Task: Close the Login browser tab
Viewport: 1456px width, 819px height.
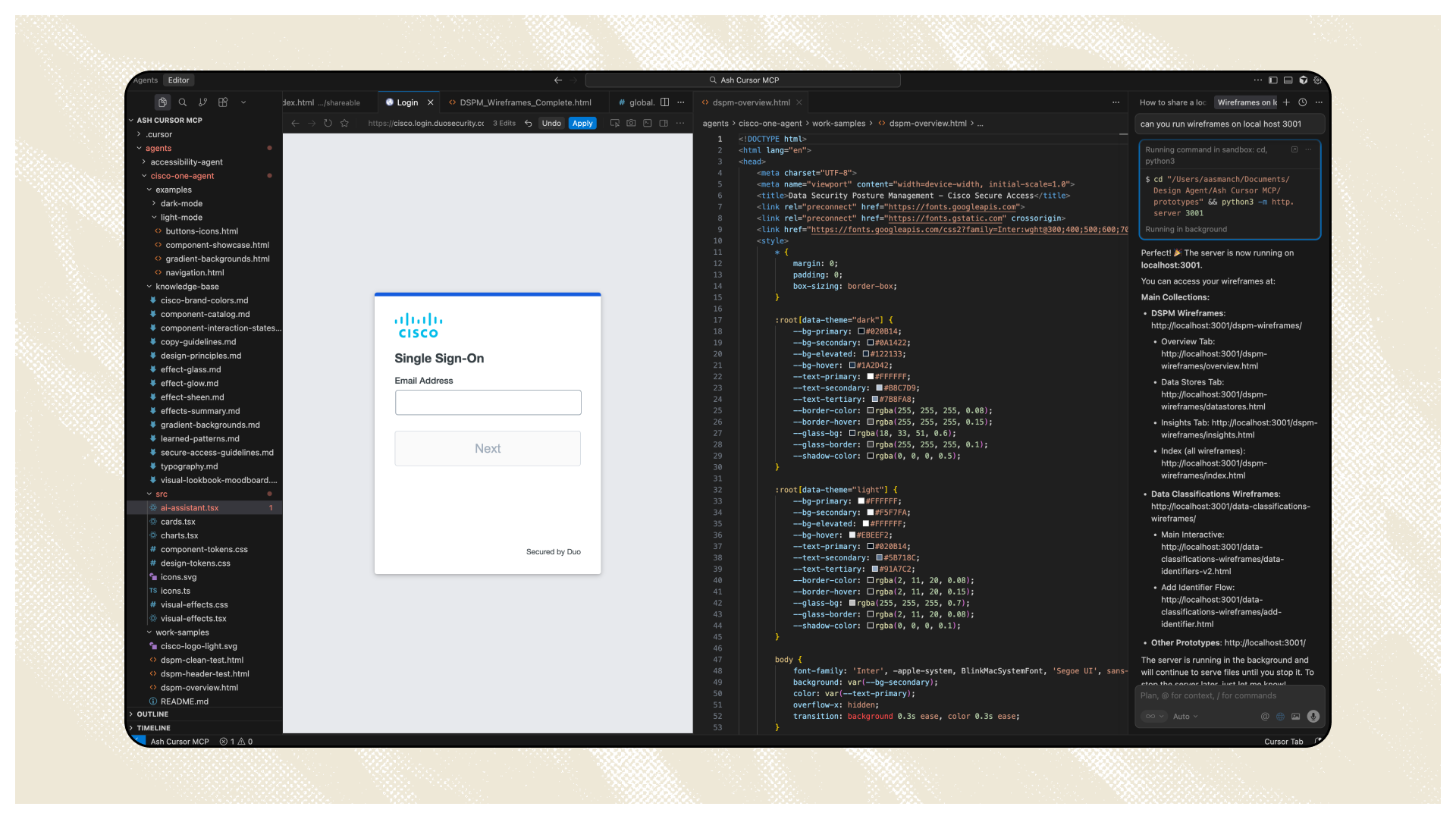Action: click(x=431, y=102)
